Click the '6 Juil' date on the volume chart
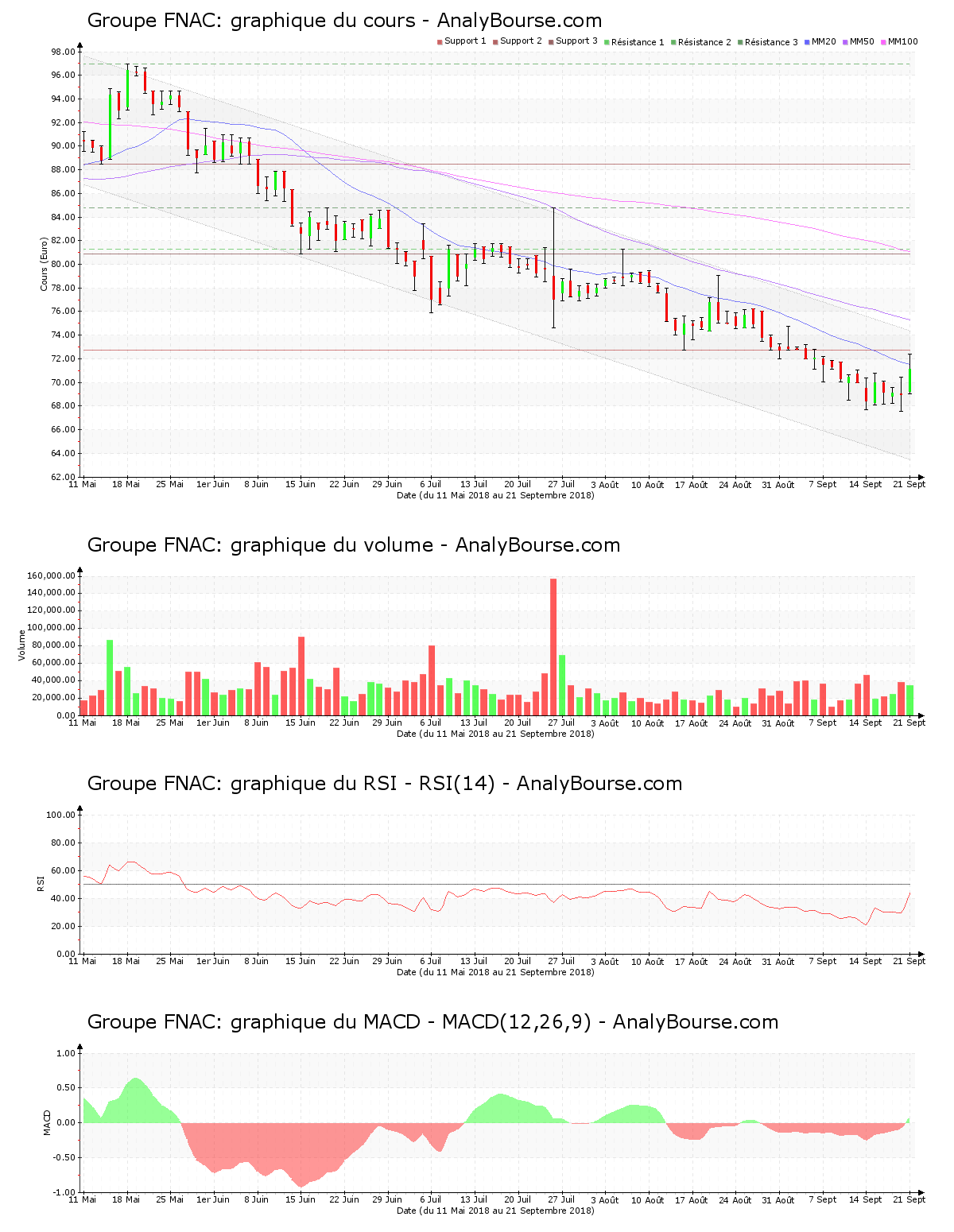Viewport: 954px width, 1232px height. (430, 723)
